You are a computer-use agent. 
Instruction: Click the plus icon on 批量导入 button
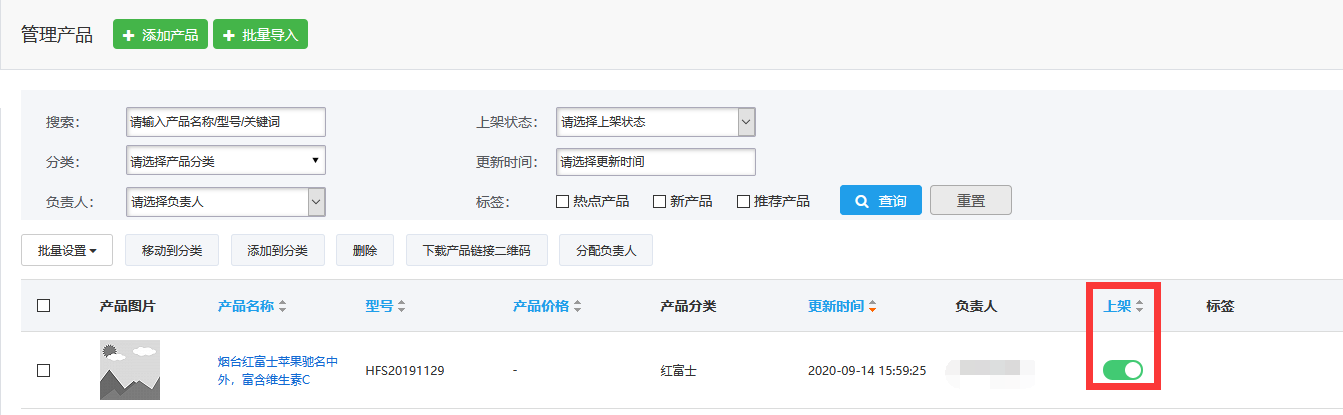(228, 35)
